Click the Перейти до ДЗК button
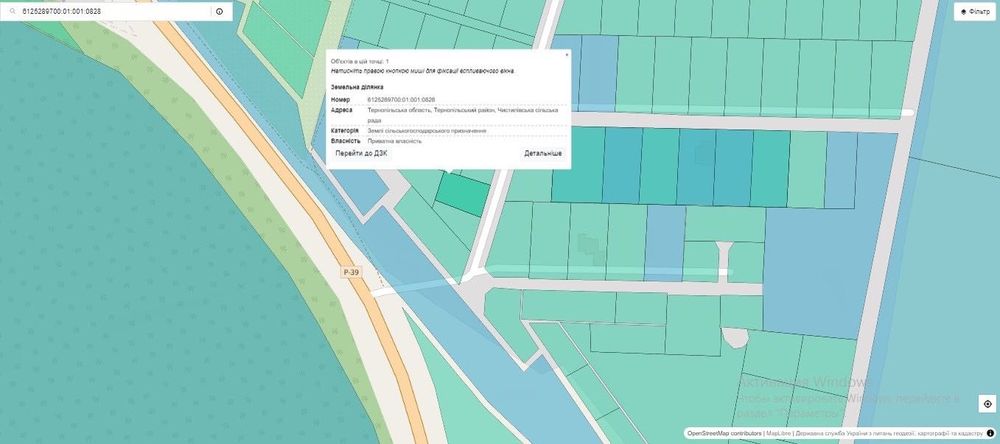 (x=361, y=153)
